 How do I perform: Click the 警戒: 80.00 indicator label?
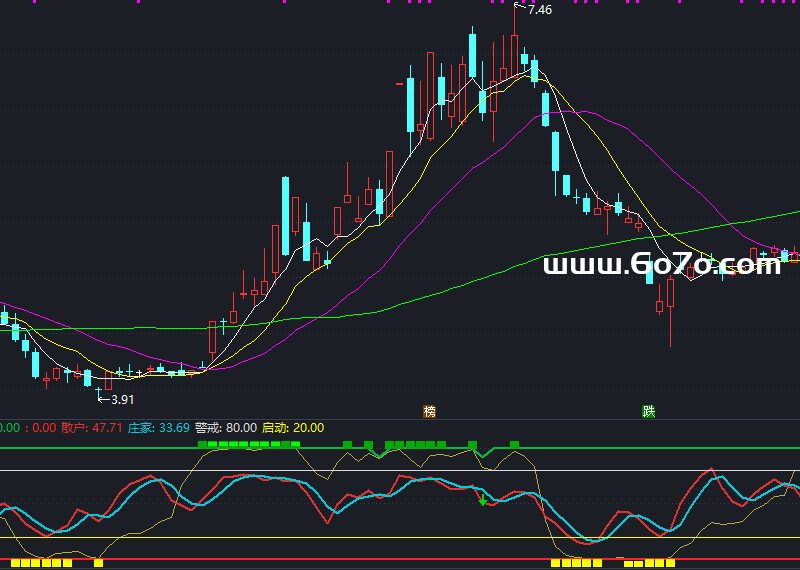coord(226,428)
